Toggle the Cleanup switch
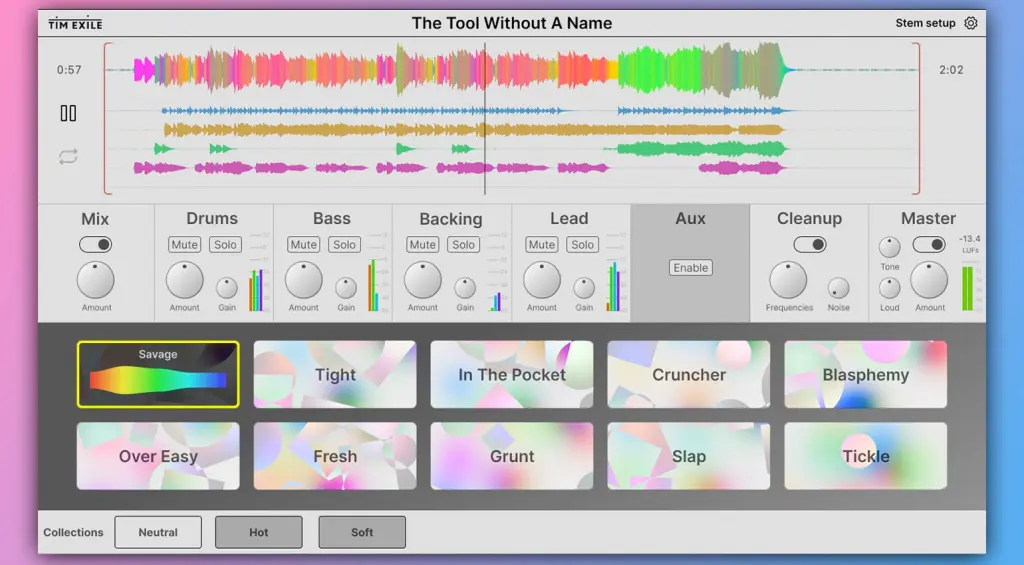 pyautogui.click(x=809, y=244)
